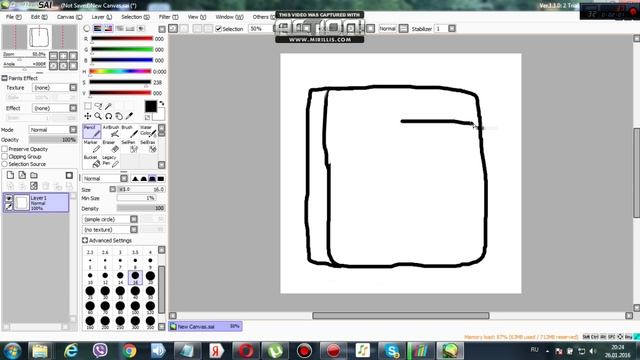Adjust the layer Opacity slider

coord(53,140)
